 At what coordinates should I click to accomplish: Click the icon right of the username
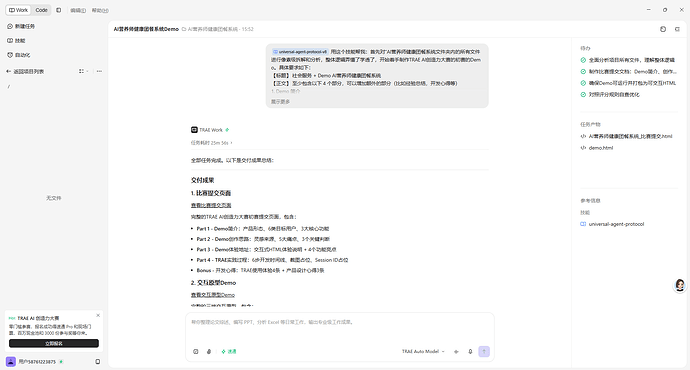coord(98,362)
